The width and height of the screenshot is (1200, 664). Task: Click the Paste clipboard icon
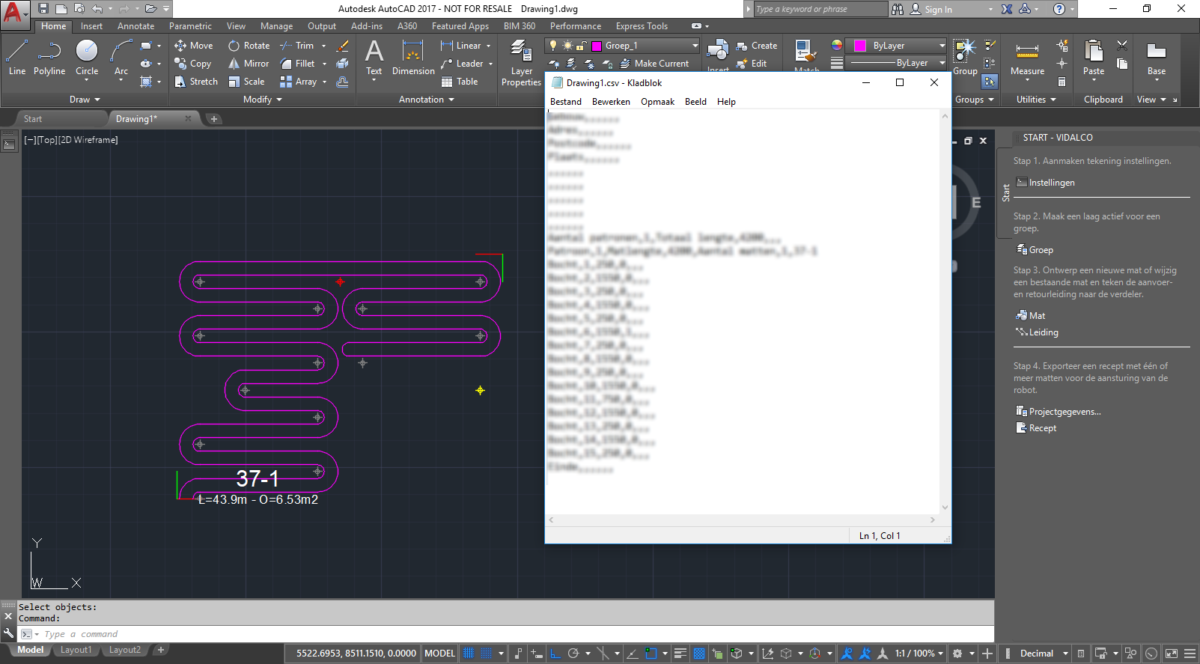coord(1094,56)
